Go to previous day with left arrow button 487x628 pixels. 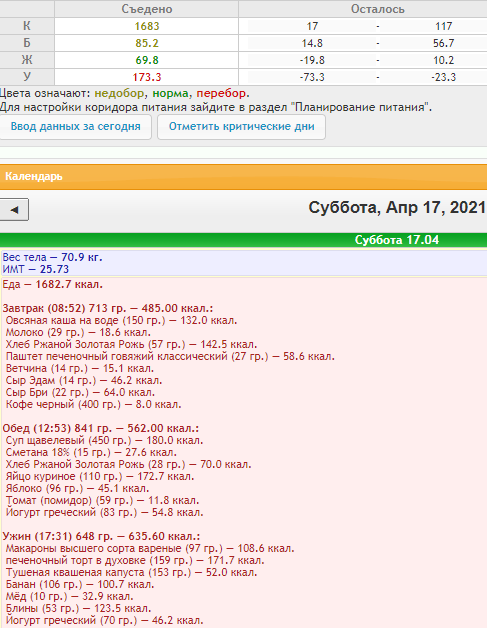click(14, 209)
